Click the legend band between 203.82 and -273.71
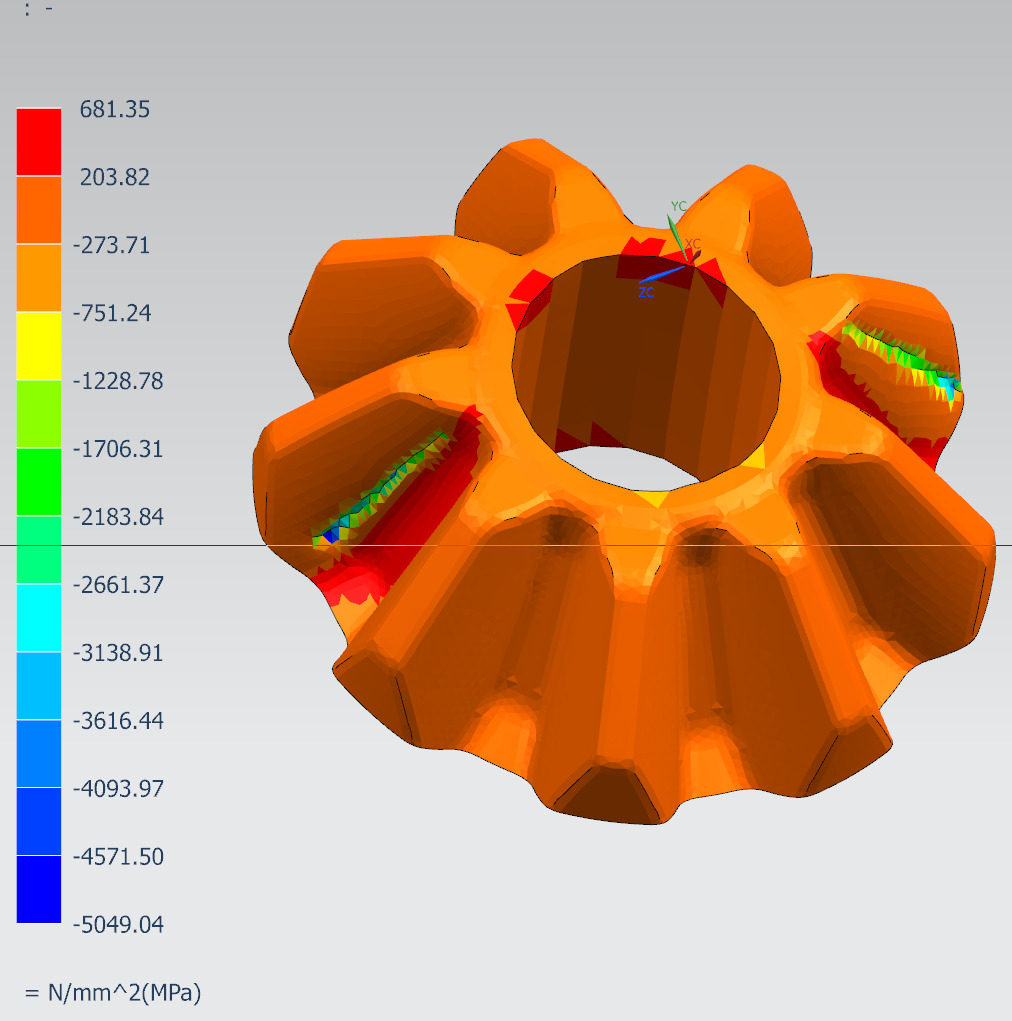Viewport: 1012px width, 1021px height. pyautogui.click(x=38, y=210)
